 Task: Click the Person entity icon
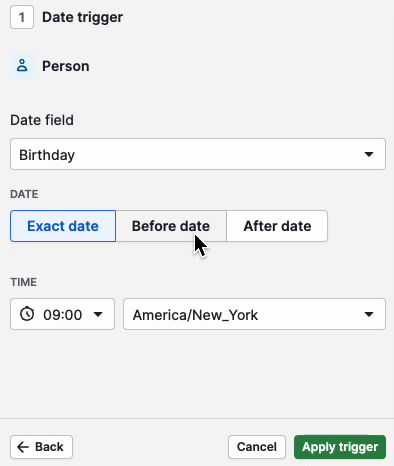pyautogui.click(x=22, y=66)
